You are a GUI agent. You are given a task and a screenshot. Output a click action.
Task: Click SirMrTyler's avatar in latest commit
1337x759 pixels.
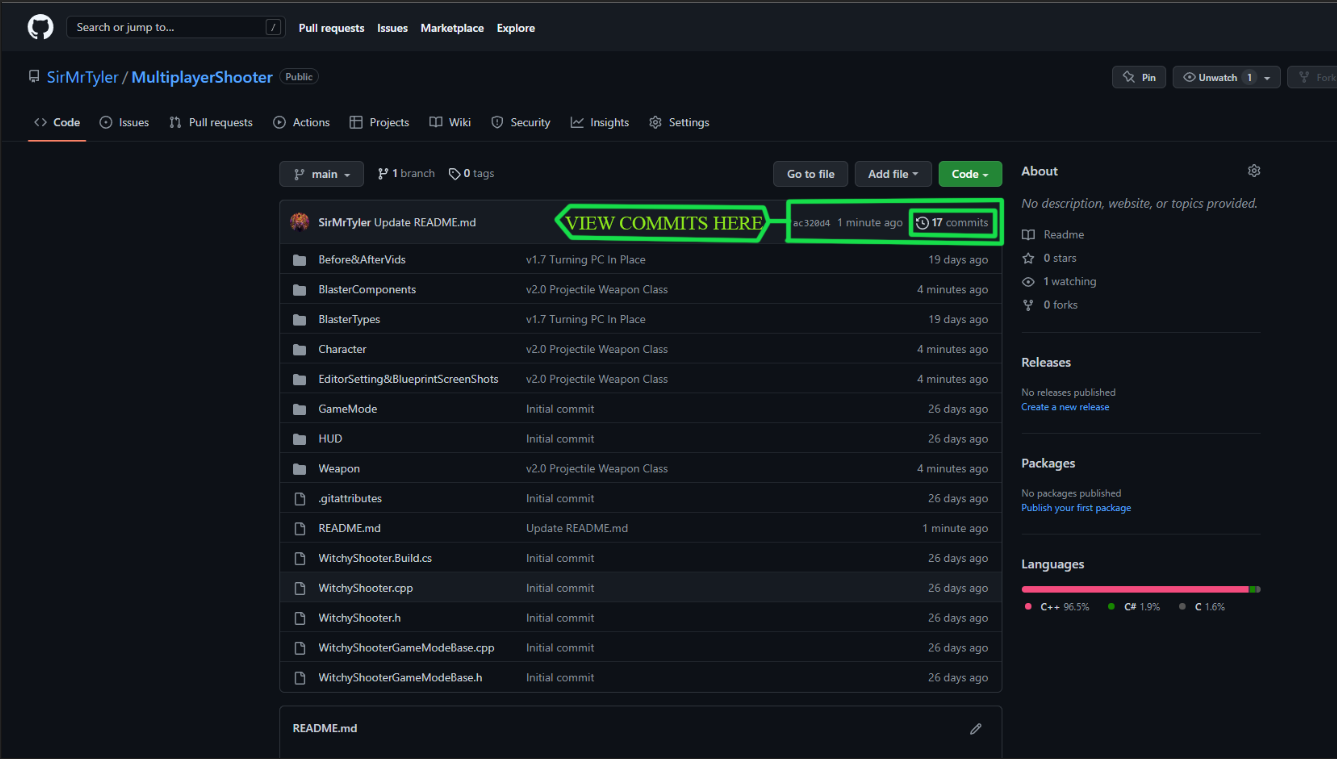[299, 222]
